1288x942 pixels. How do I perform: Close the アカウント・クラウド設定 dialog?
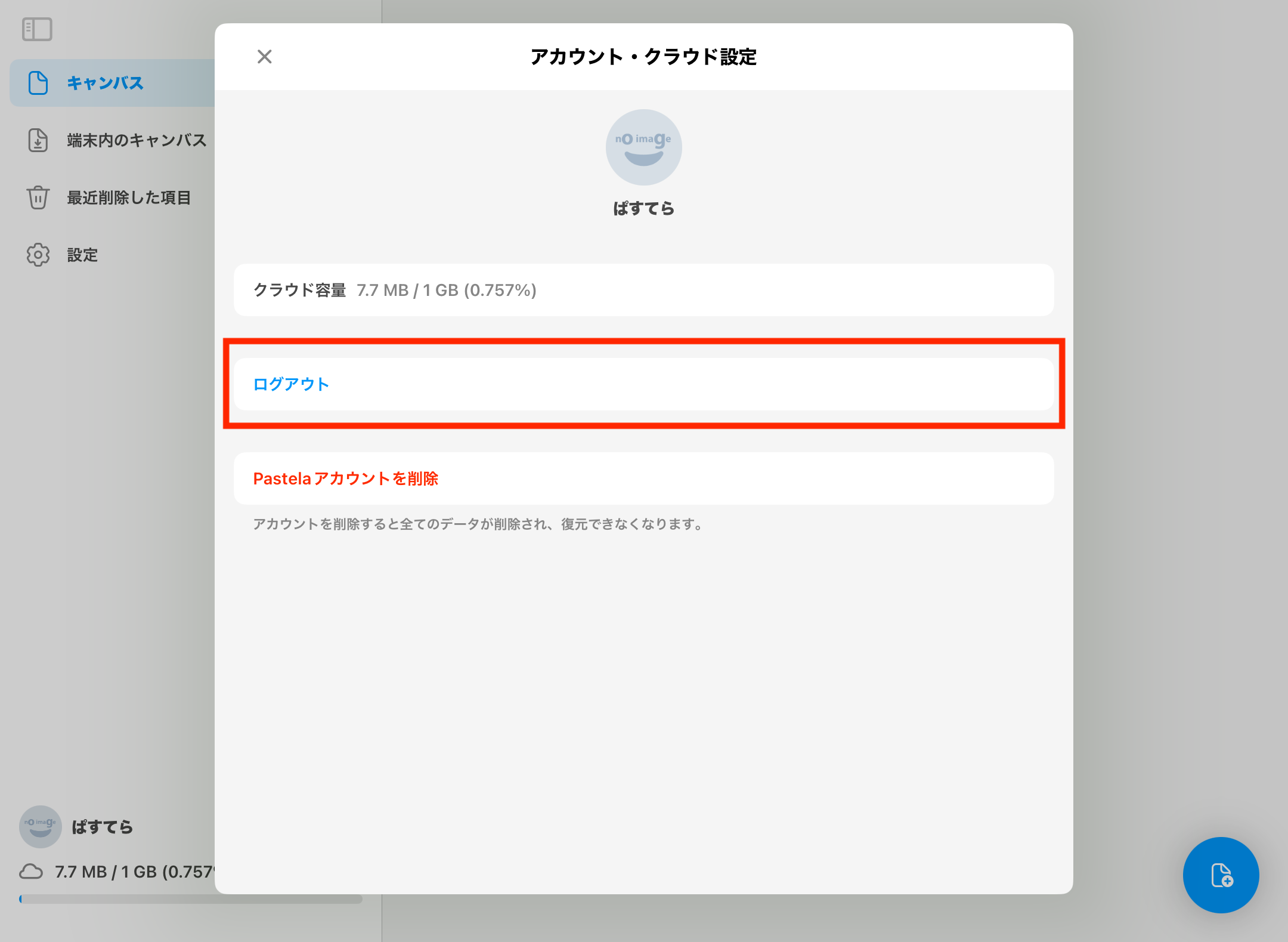click(265, 57)
